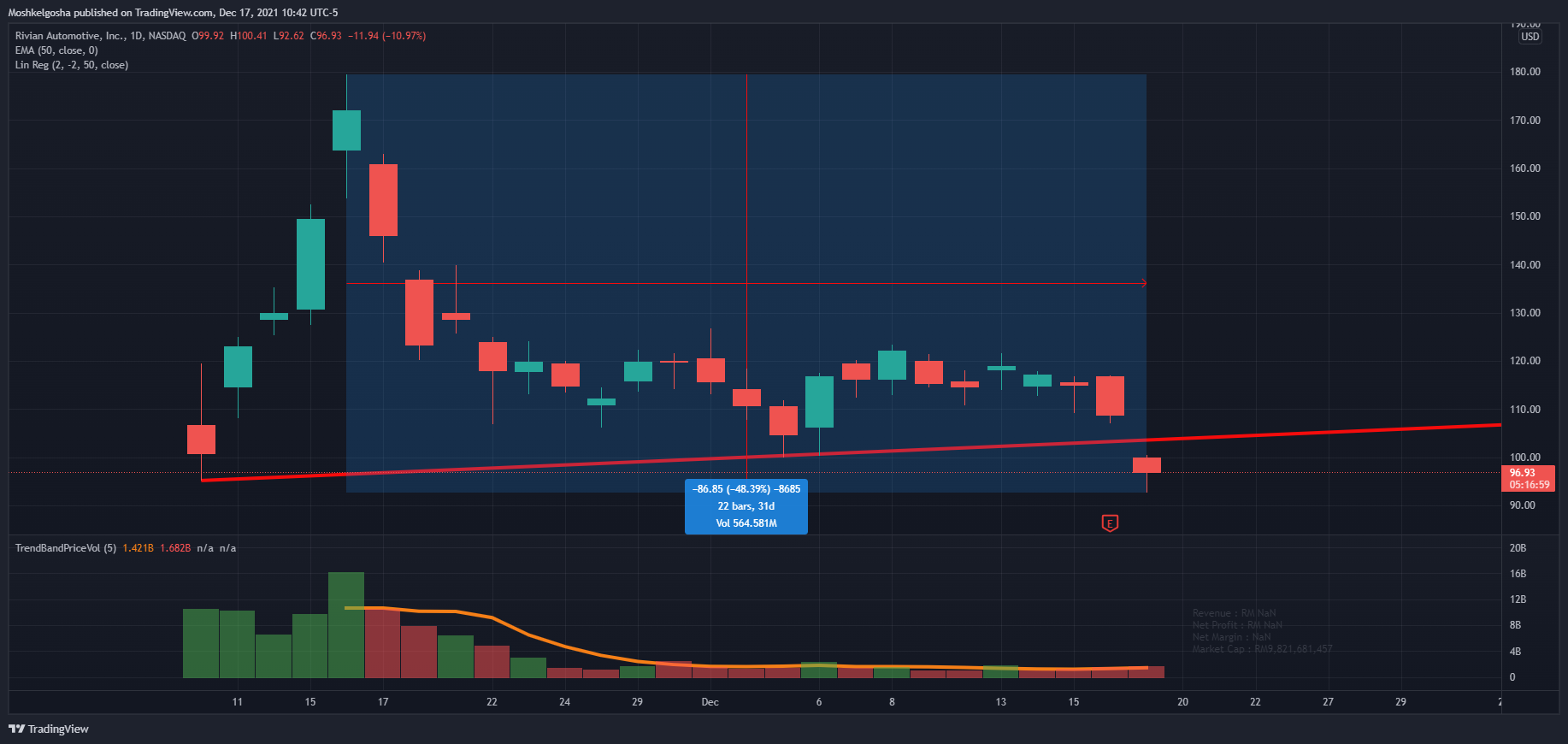Click the tallest green volume bar
The height and width of the screenshot is (744, 1568).
346,625
